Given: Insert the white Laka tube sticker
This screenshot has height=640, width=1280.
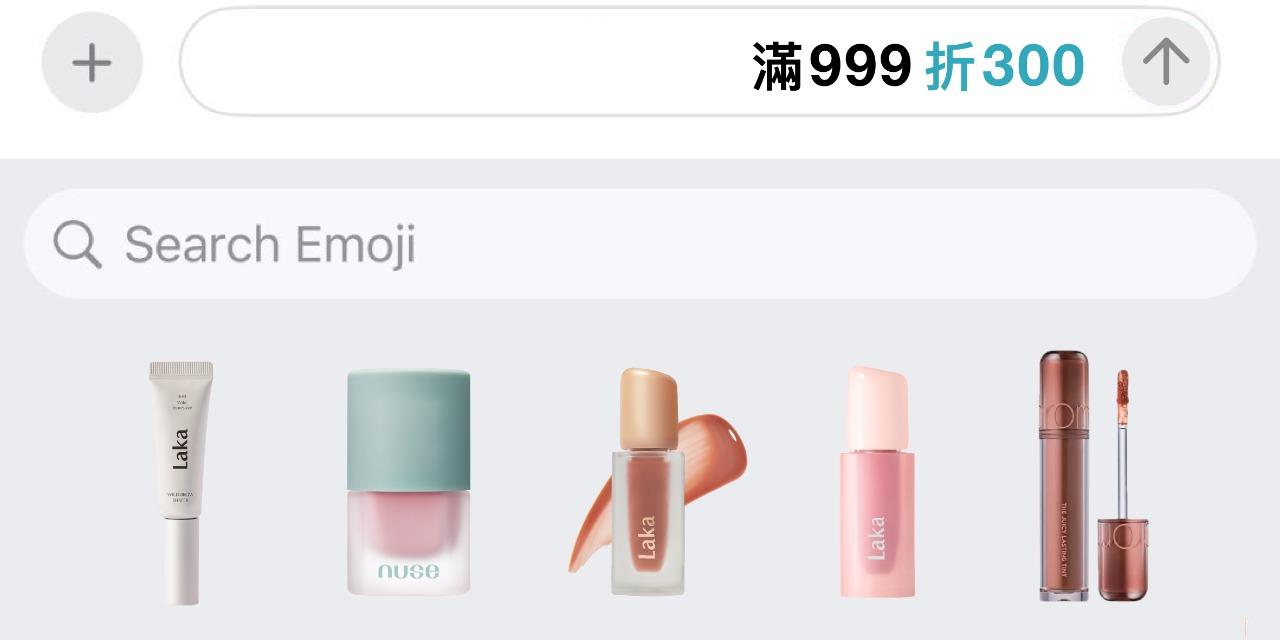Looking at the screenshot, I should click(x=181, y=483).
